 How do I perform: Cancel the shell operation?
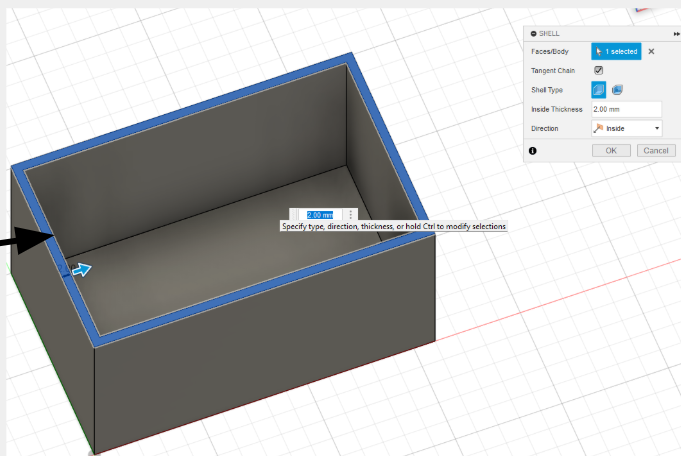(655, 150)
